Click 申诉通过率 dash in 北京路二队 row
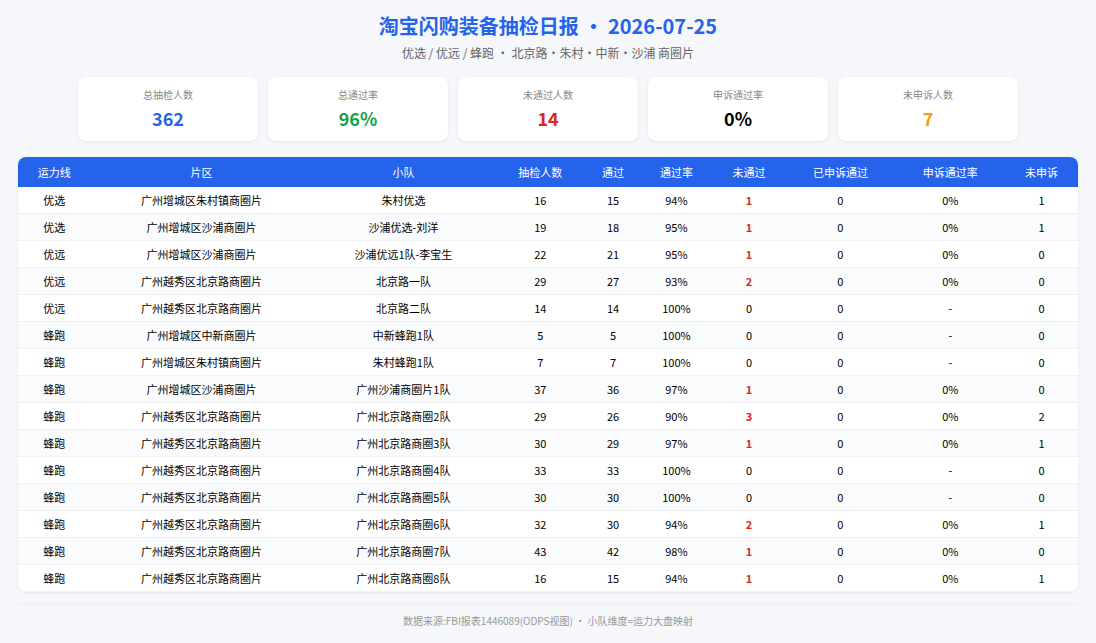Screen dimensions: 1096x643 point(950,309)
